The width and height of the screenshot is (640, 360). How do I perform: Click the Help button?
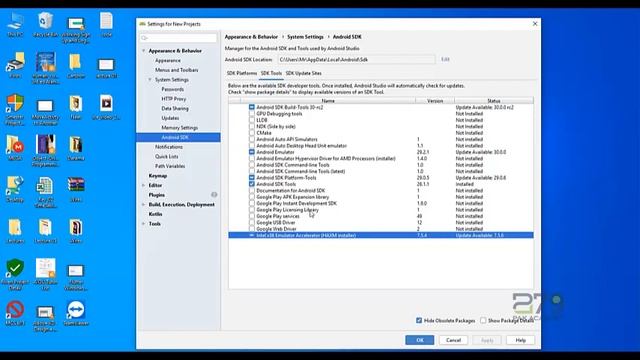tap(520, 340)
